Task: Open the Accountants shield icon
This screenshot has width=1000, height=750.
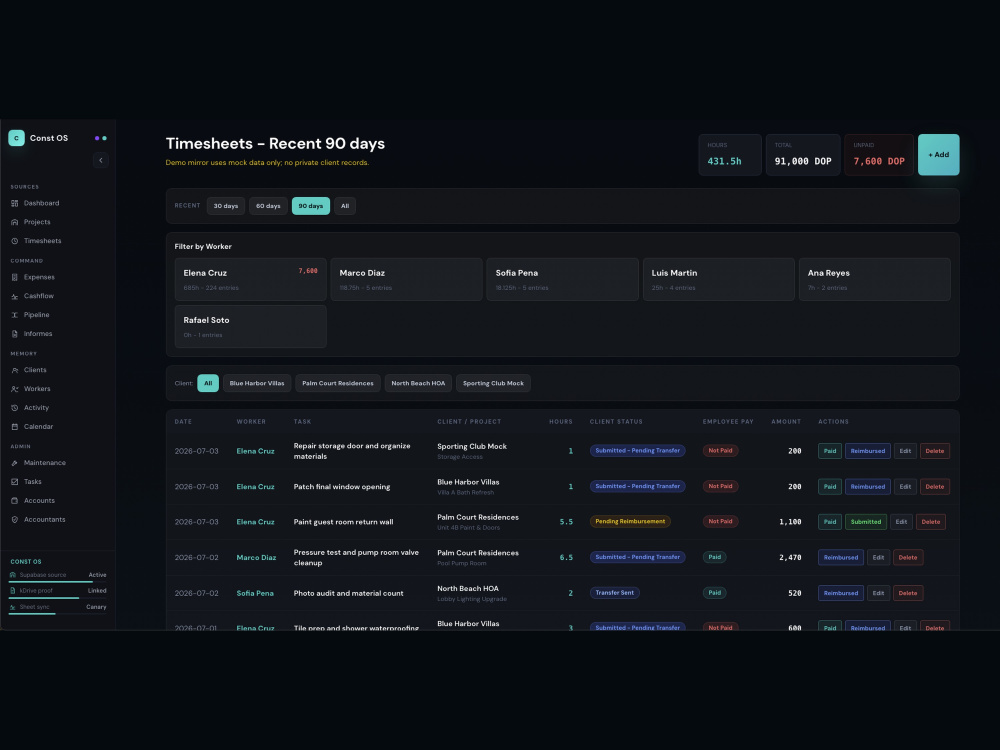Action: point(15,520)
